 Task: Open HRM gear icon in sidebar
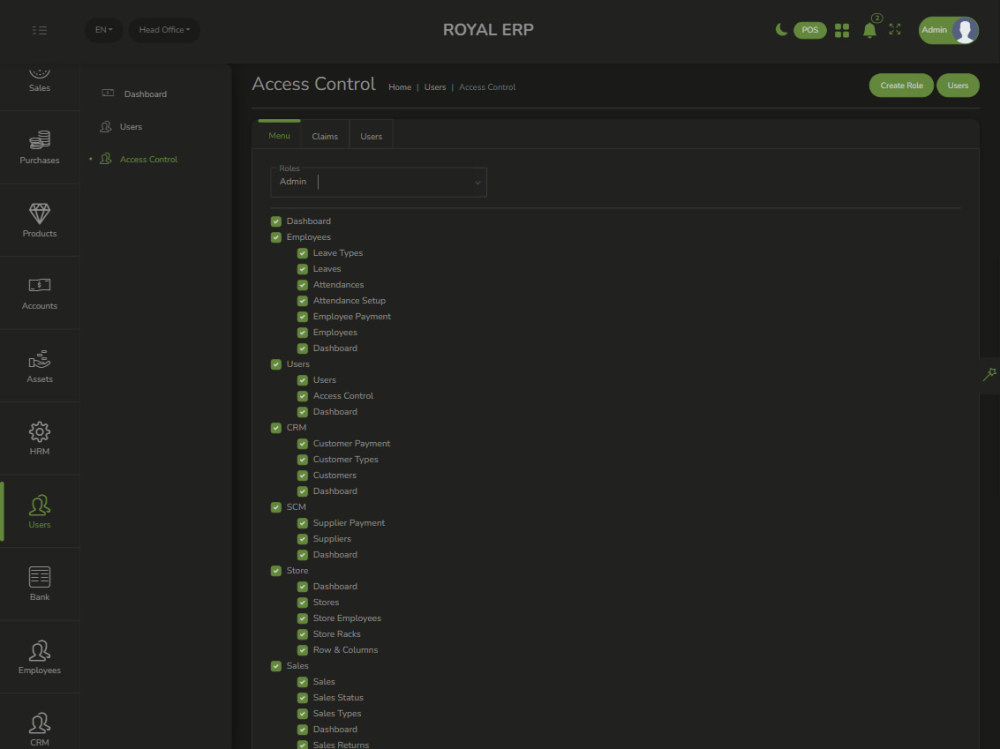click(x=40, y=432)
